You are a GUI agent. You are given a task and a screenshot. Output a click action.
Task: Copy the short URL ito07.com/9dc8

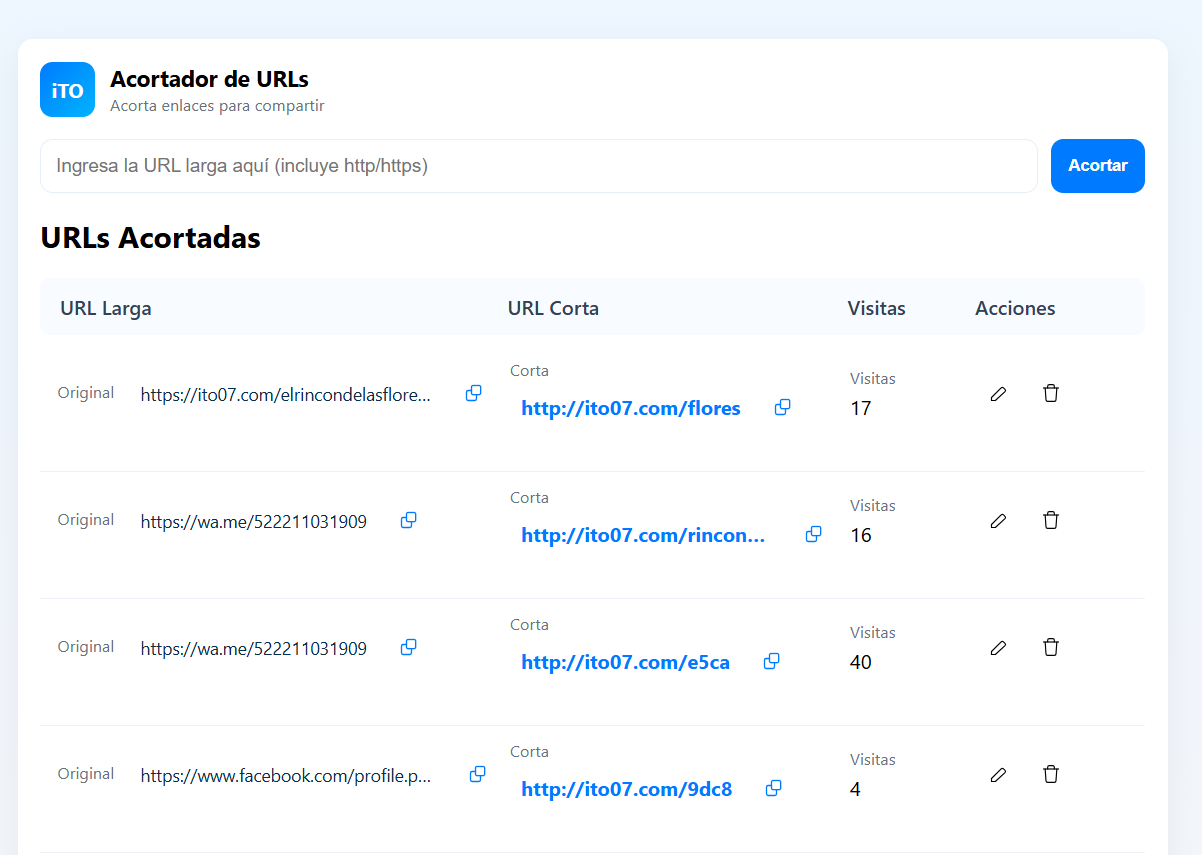[x=774, y=789]
